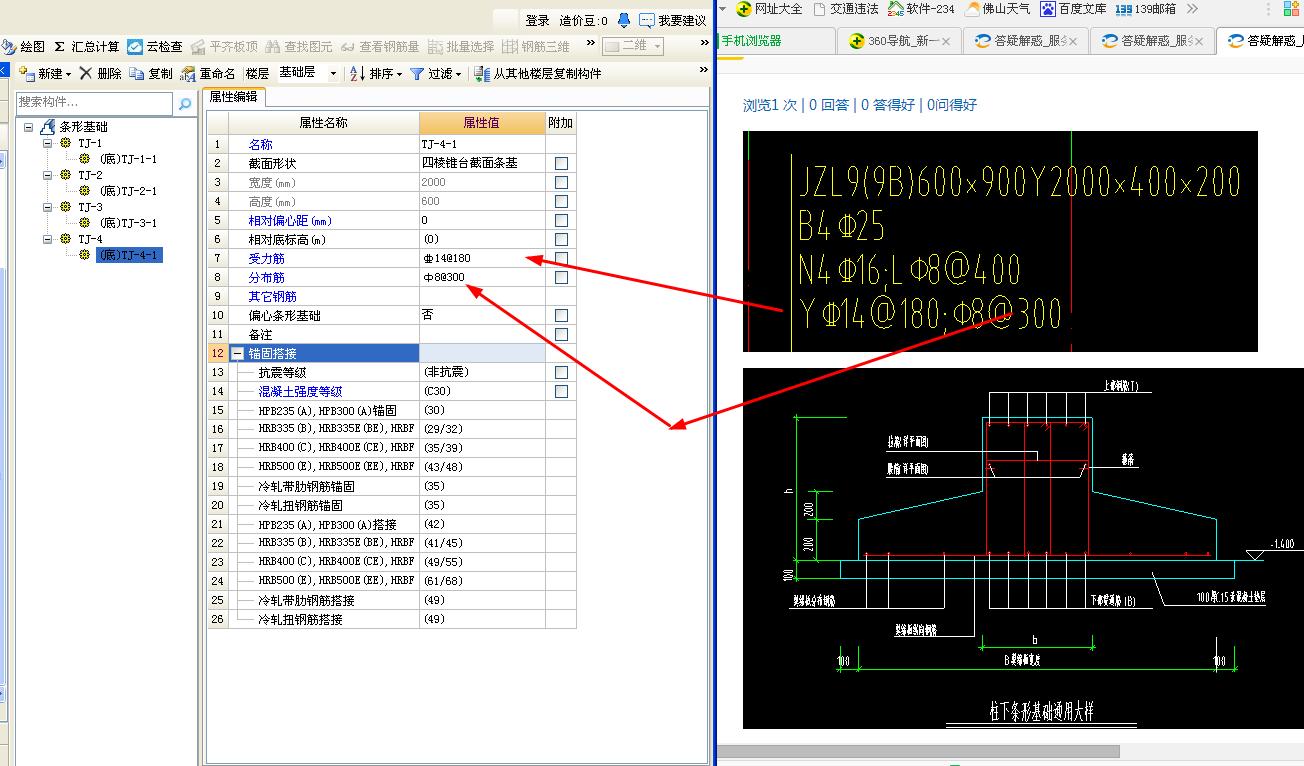Collapse the TJ-2 tree node

click(x=47, y=176)
